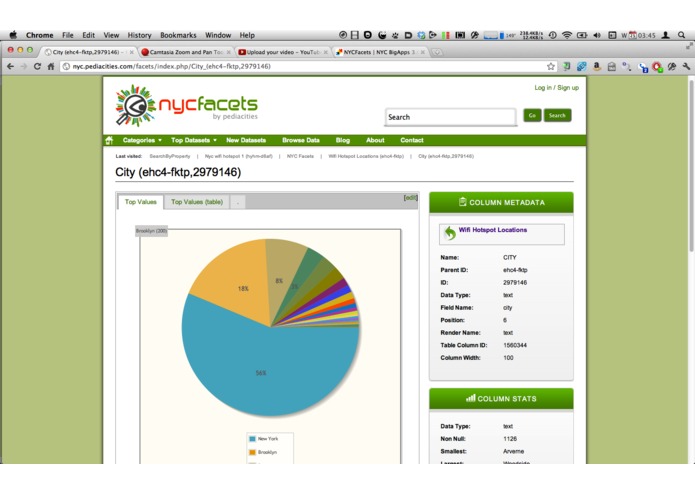Click the Amazon extension icon
The width and height of the screenshot is (695, 494).
(x=597, y=66)
